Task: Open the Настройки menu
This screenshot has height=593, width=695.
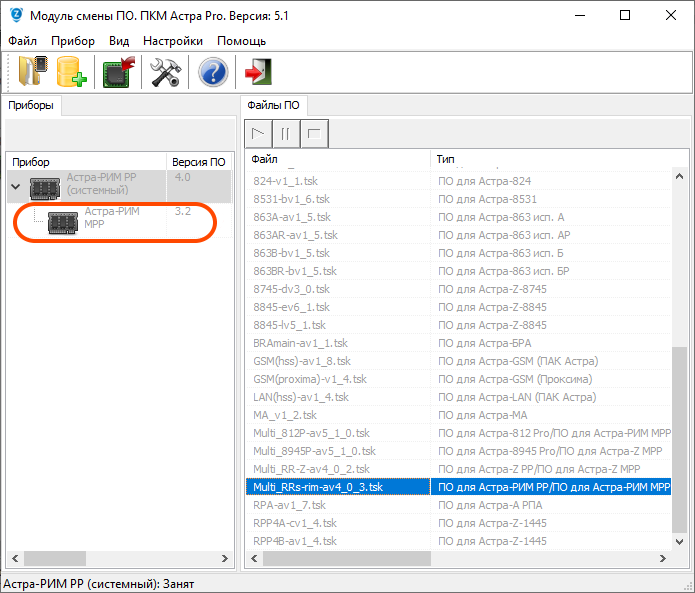Action: click(172, 41)
